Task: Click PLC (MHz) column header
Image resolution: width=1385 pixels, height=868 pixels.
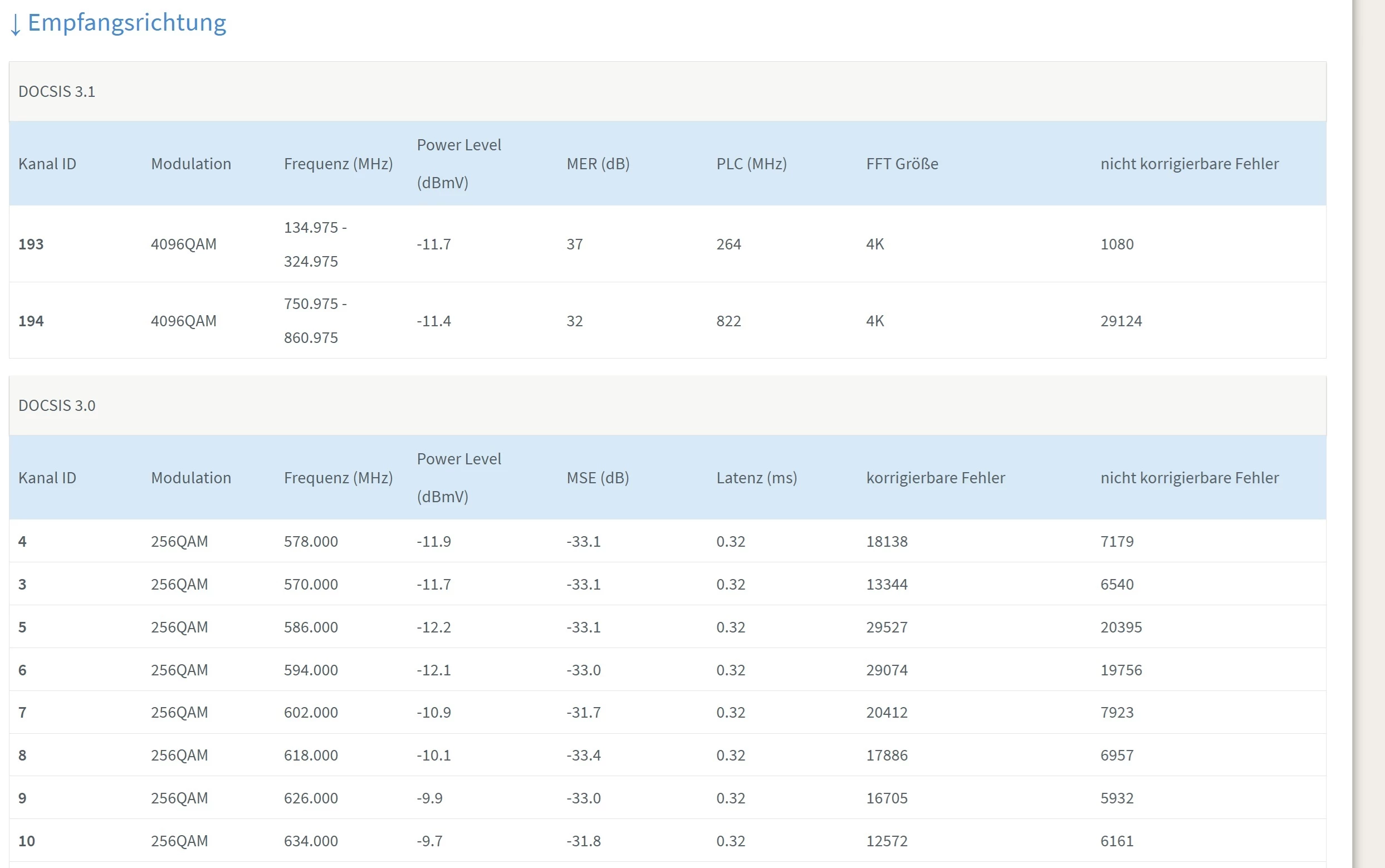Action: [x=751, y=164]
